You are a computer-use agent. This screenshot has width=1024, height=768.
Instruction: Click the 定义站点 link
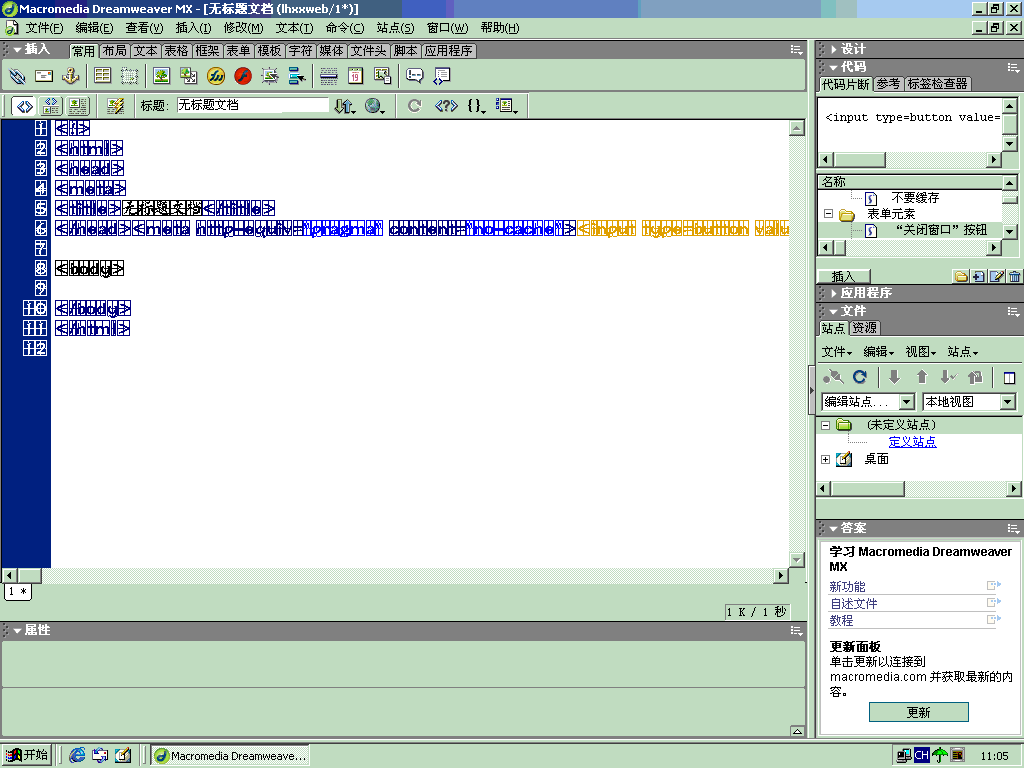912,442
